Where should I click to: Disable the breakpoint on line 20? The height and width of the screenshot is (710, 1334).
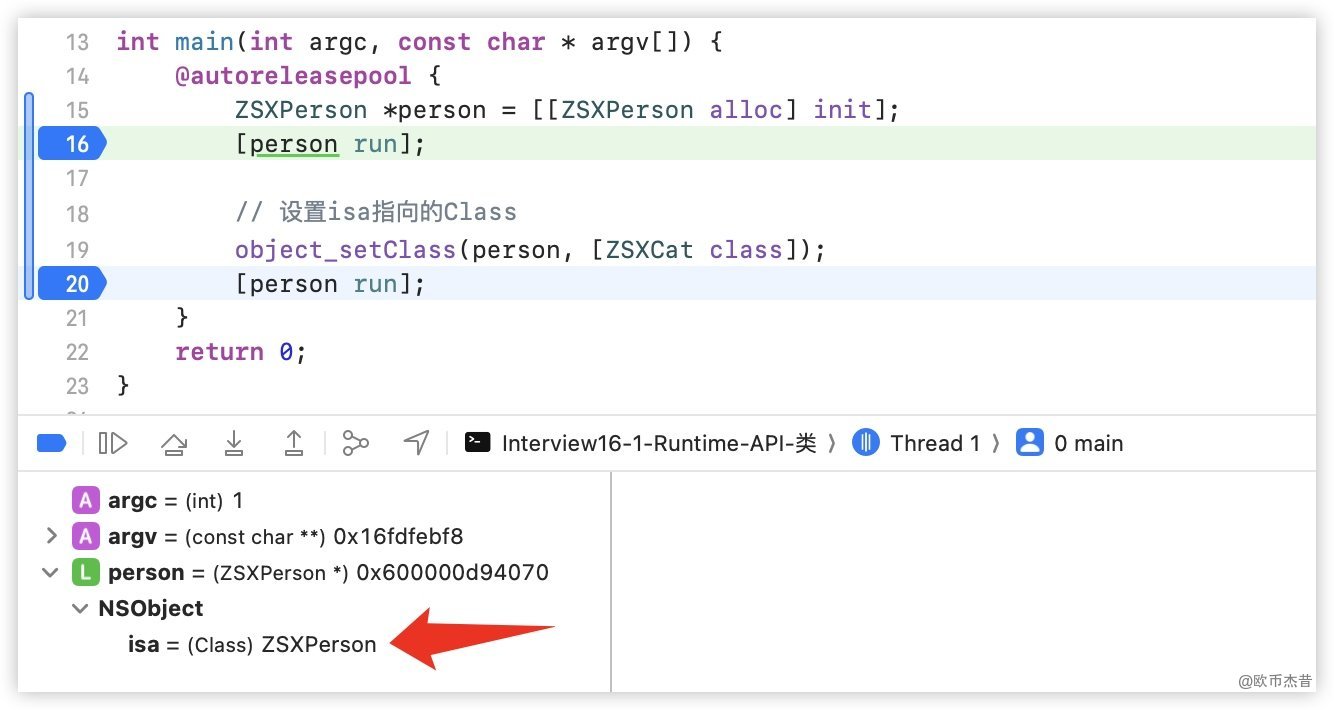coord(70,284)
